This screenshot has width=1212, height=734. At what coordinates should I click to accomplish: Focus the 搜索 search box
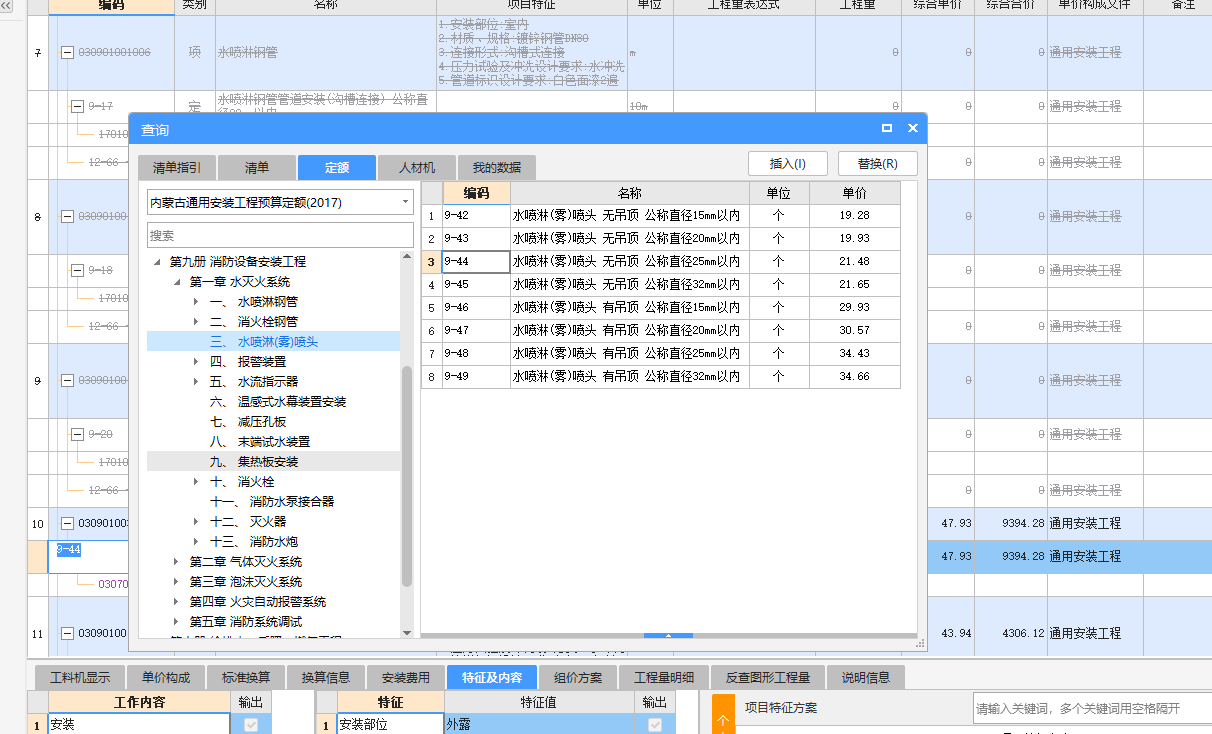click(x=280, y=235)
